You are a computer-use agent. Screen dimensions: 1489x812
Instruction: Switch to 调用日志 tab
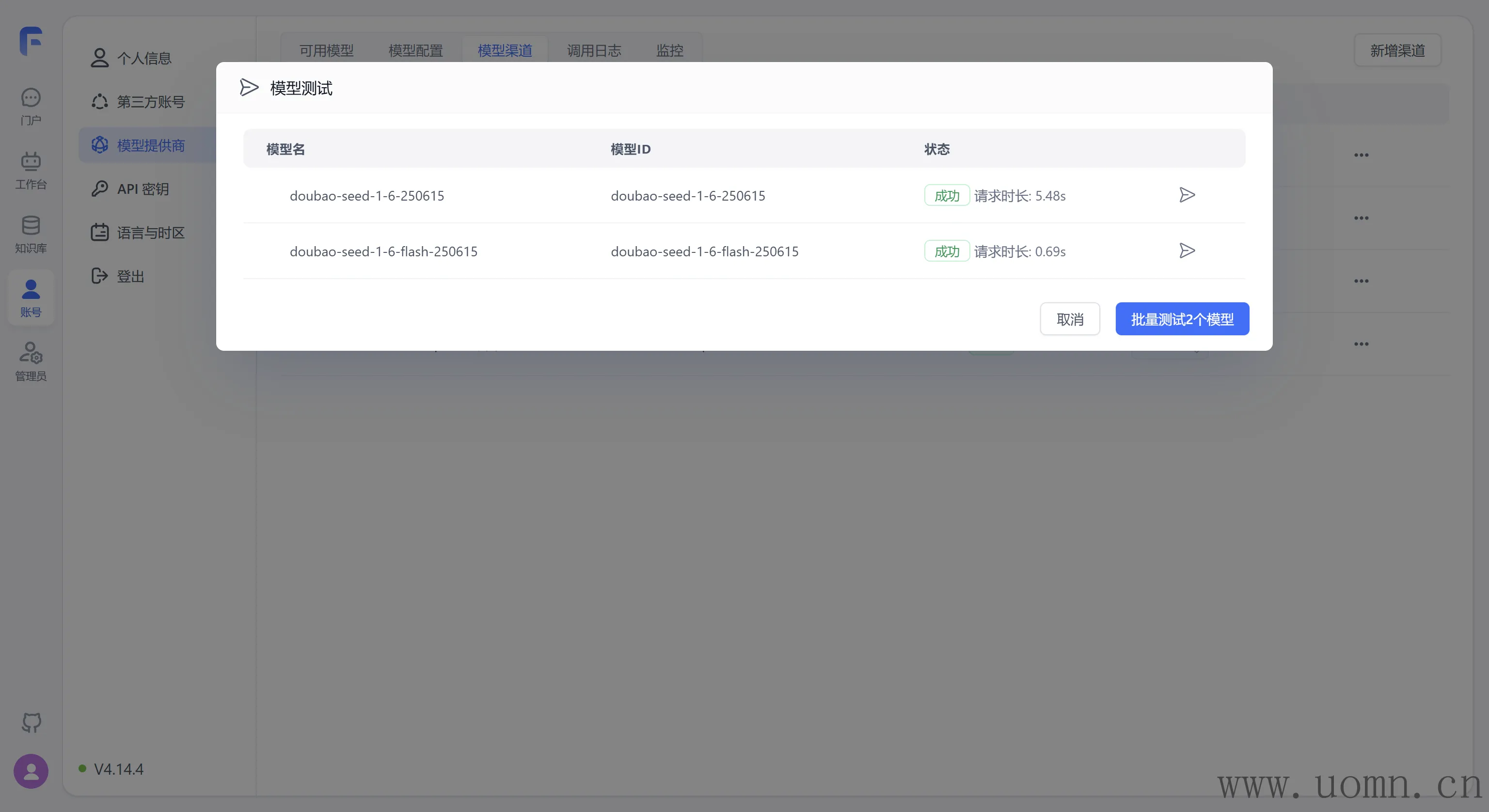(594, 50)
